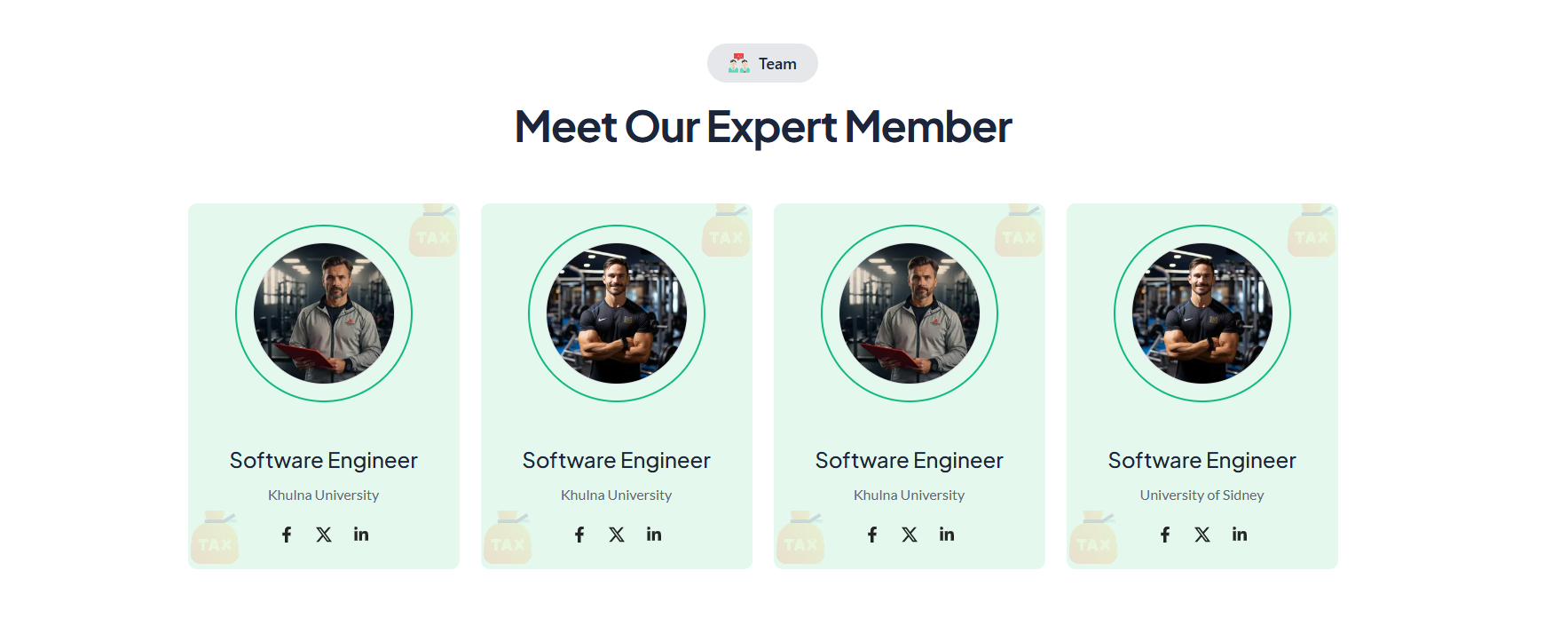This screenshot has width=1568, height=642.
Task: Click the Team badge above the heading
Action: (x=762, y=63)
